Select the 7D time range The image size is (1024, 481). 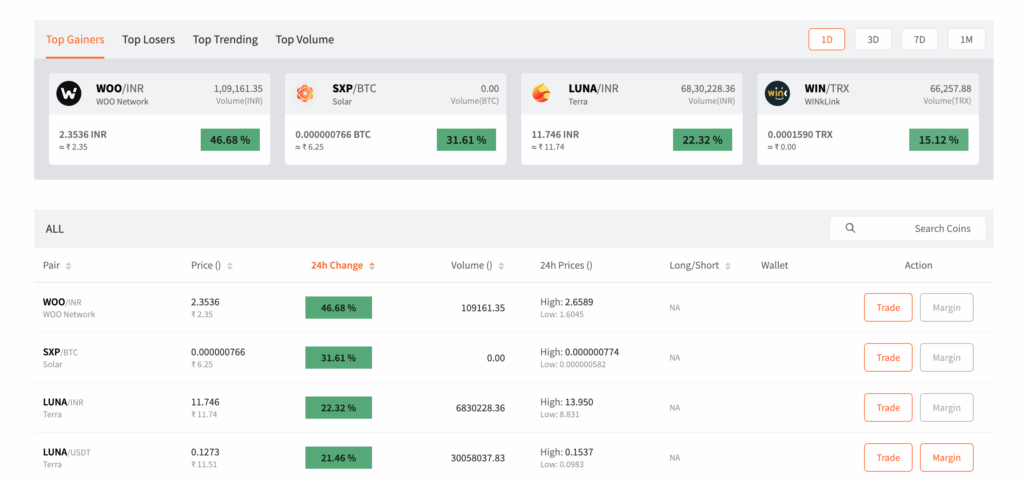pos(920,39)
